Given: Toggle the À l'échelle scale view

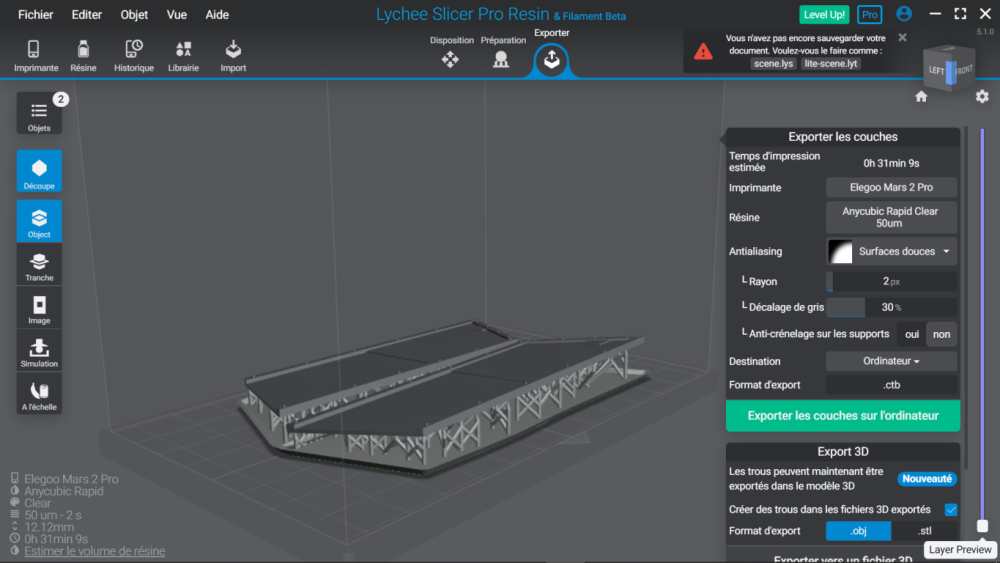Looking at the screenshot, I should pos(39,395).
